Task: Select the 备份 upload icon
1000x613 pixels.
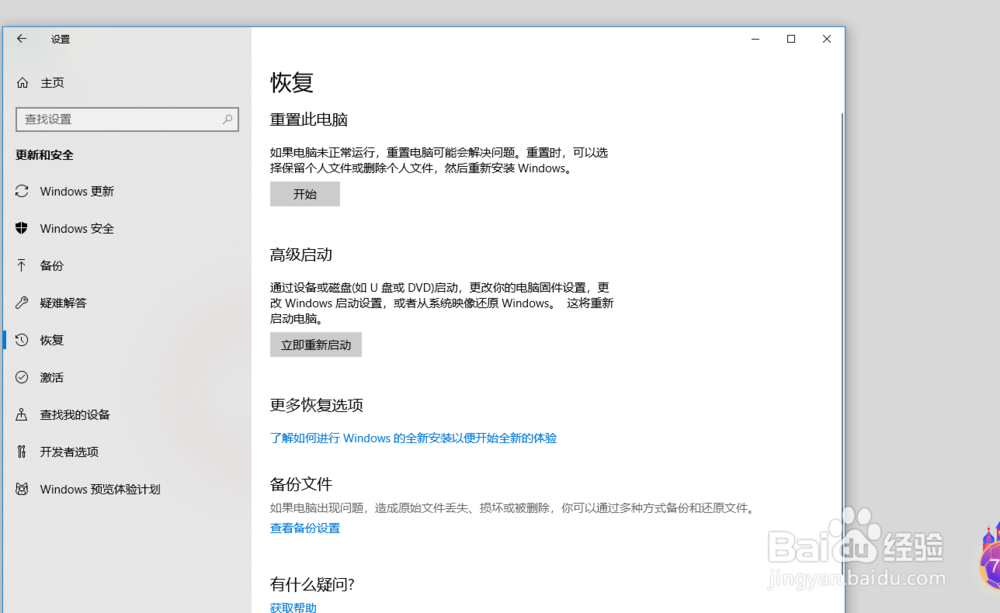Action: click(21, 265)
